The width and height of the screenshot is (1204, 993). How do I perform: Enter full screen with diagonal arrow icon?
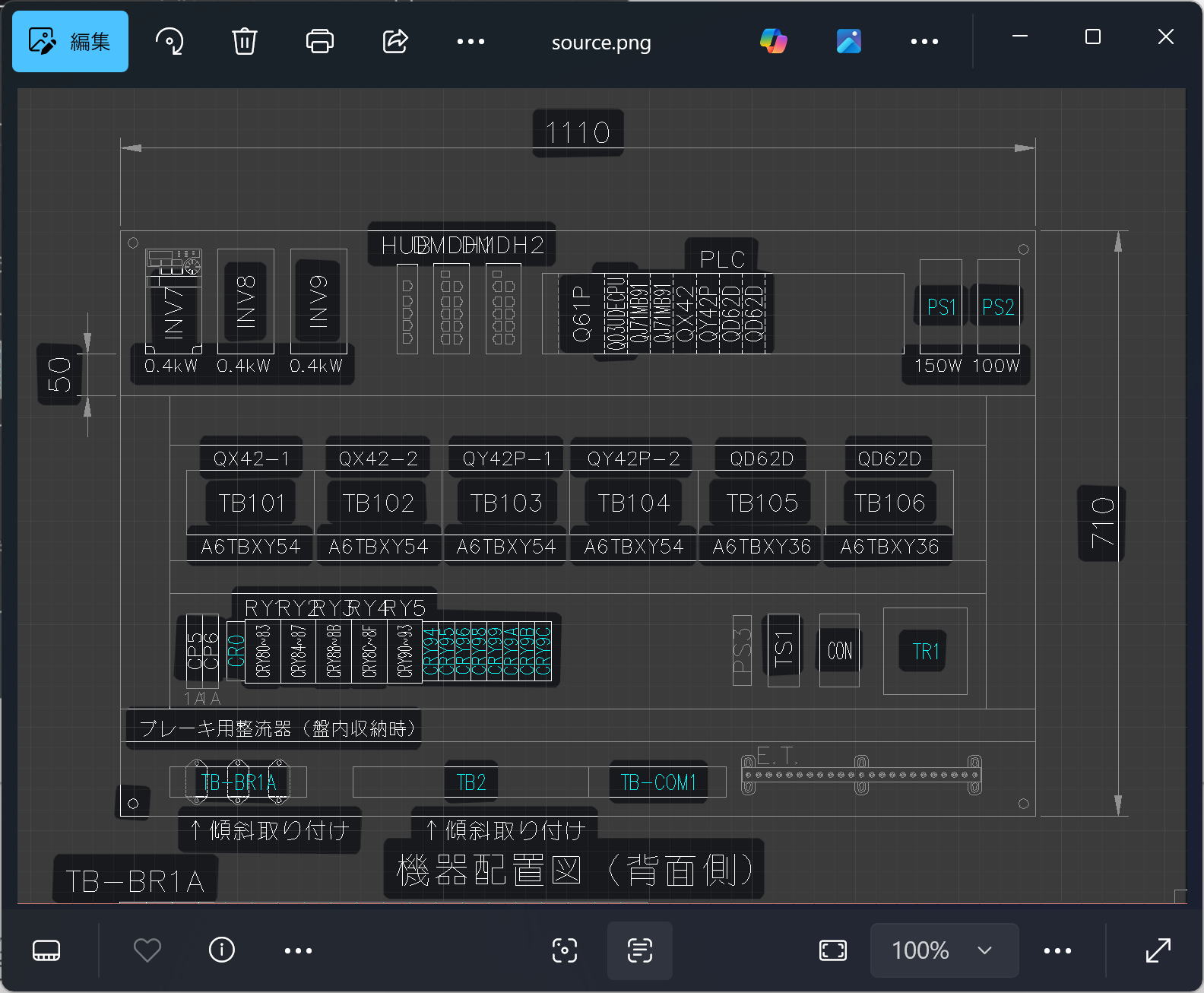coord(1158,950)
